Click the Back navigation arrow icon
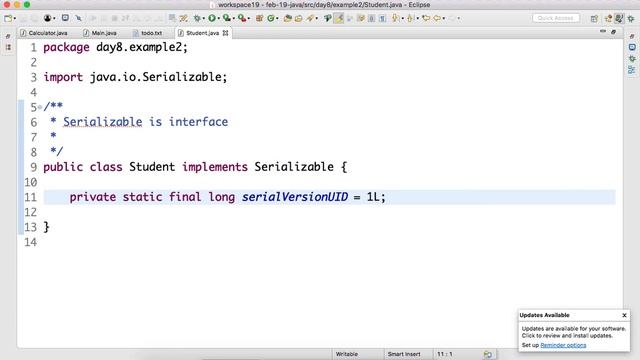Image resolution: width=640 pixels, height=360 pixels. pos(437,18)
